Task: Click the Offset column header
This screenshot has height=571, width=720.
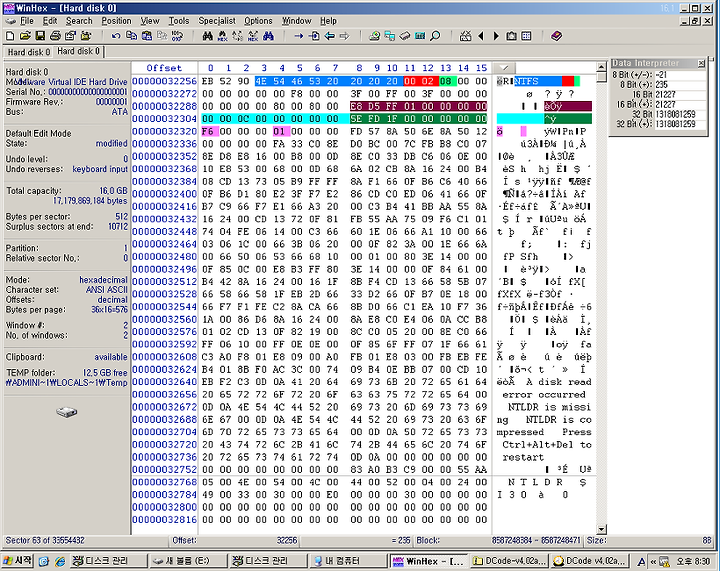Action: (x=164, y=68)
